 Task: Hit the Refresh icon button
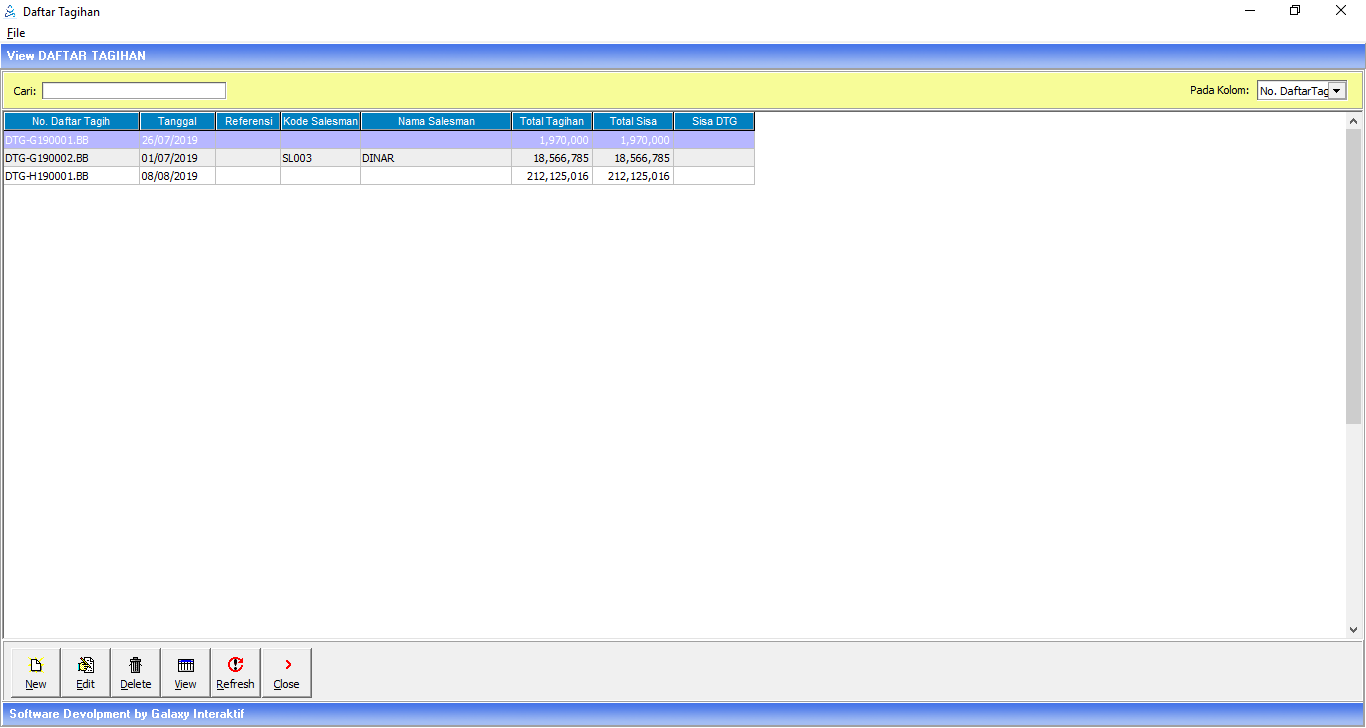pyautogui.click(x=236, y=672)
